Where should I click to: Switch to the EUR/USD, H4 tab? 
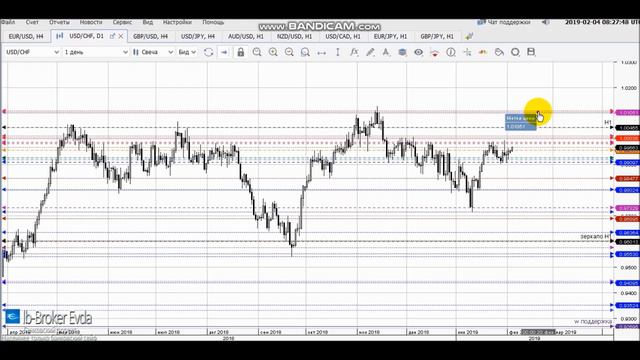pos(26,36)
